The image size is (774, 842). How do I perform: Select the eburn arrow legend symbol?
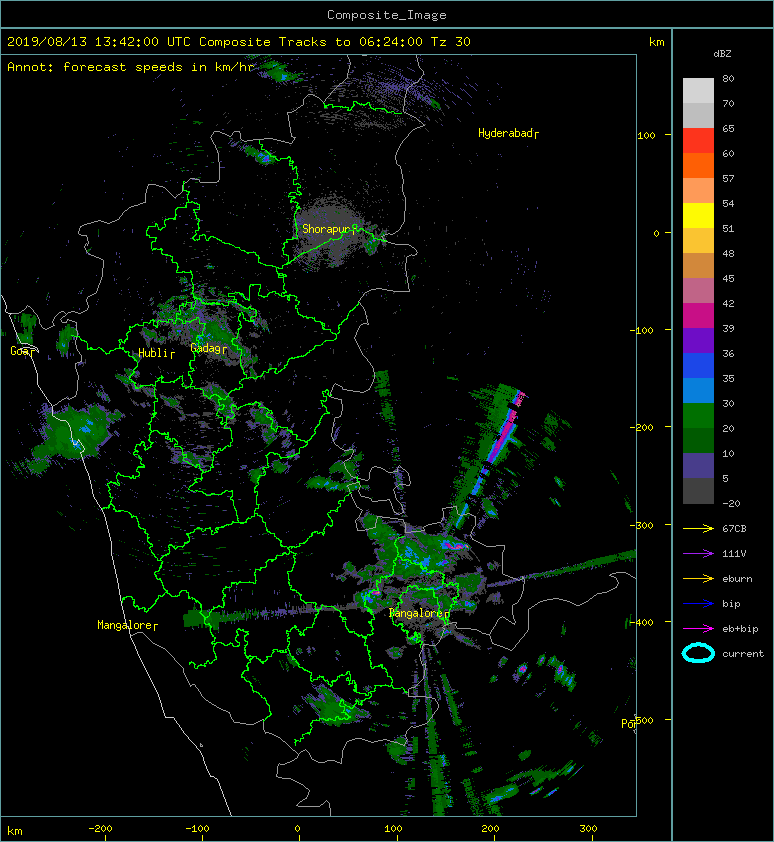point(698,578)
